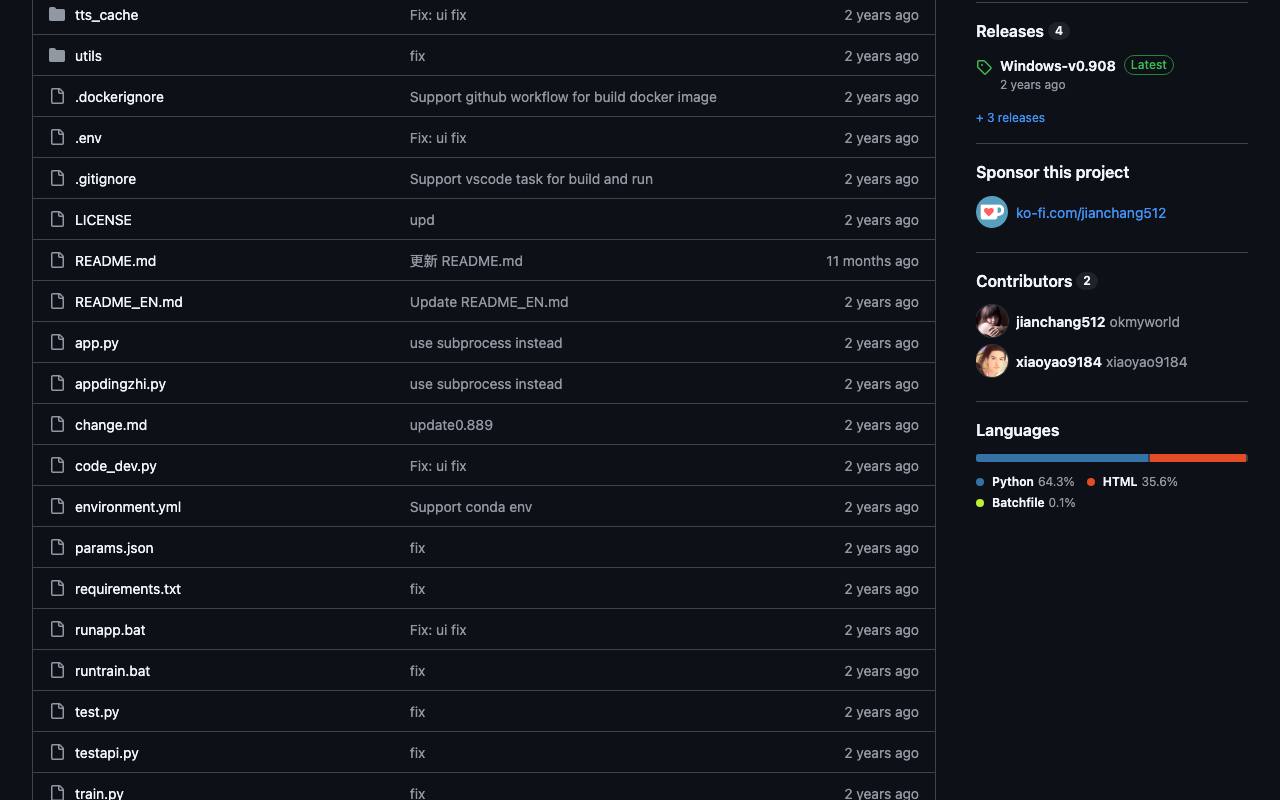Click the file icon next to app.py
The image size is (1280, 800).
(x=57, y=343)
